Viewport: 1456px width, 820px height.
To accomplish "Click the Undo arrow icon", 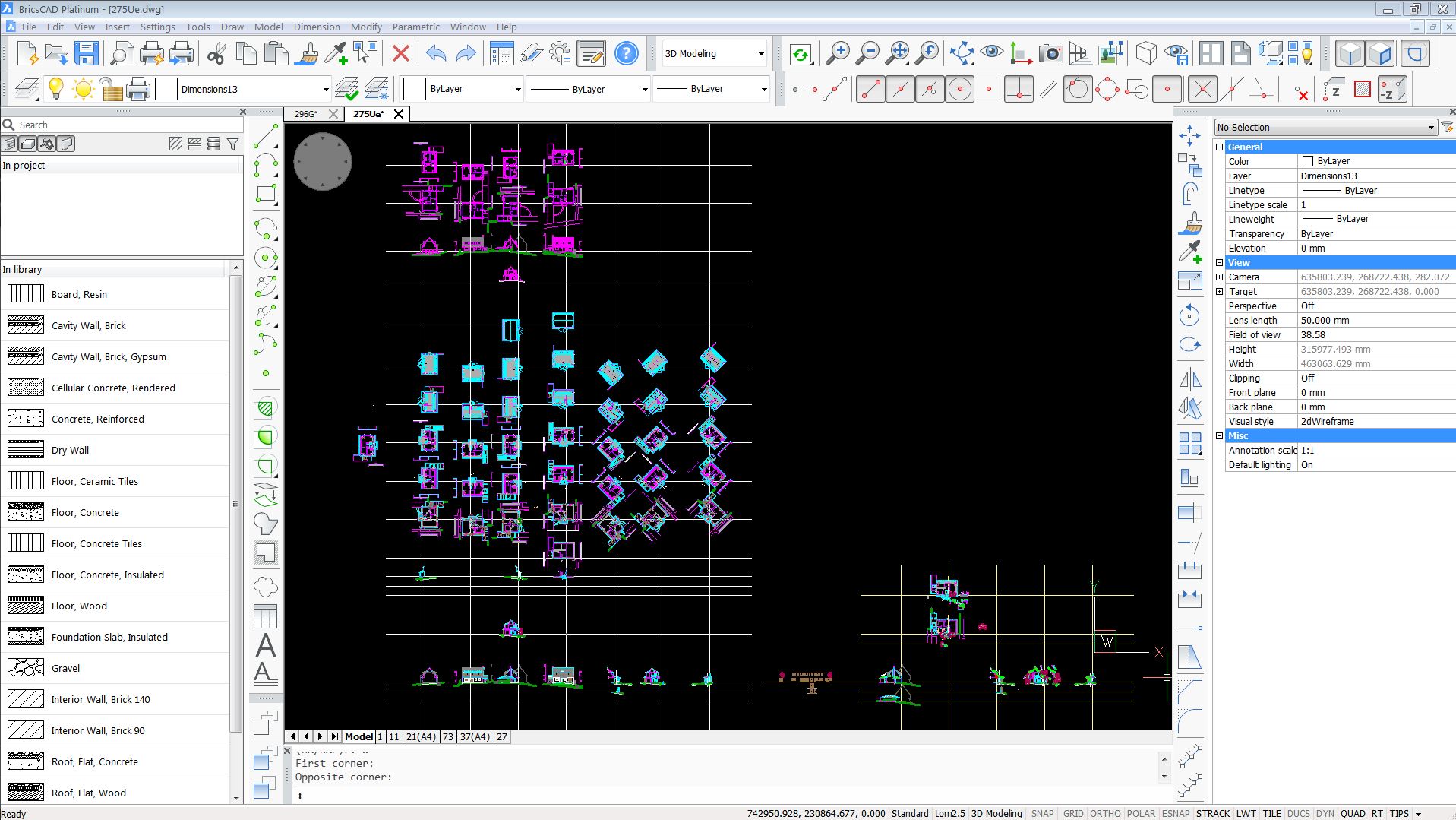I will (436, 54).
